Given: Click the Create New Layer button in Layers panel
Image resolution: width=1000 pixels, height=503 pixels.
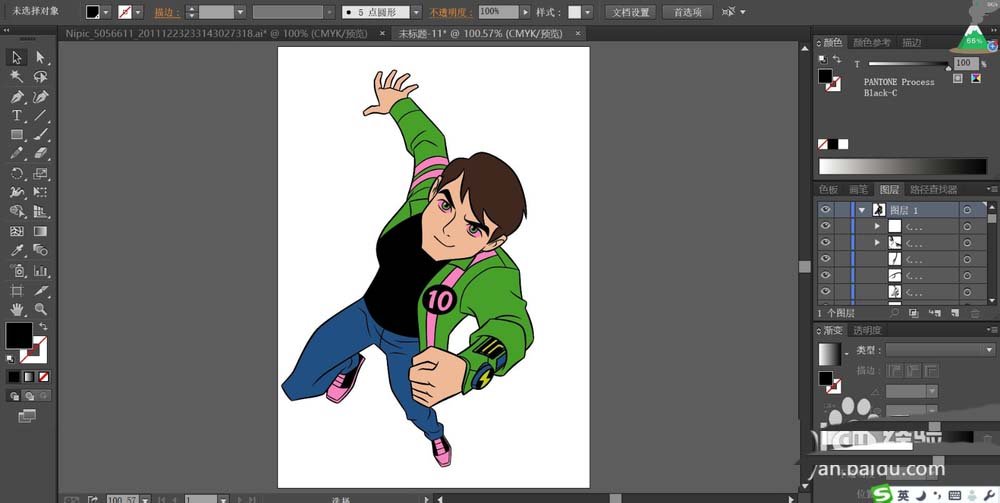Looking at the screenshot, I should (x=955, y=313).
